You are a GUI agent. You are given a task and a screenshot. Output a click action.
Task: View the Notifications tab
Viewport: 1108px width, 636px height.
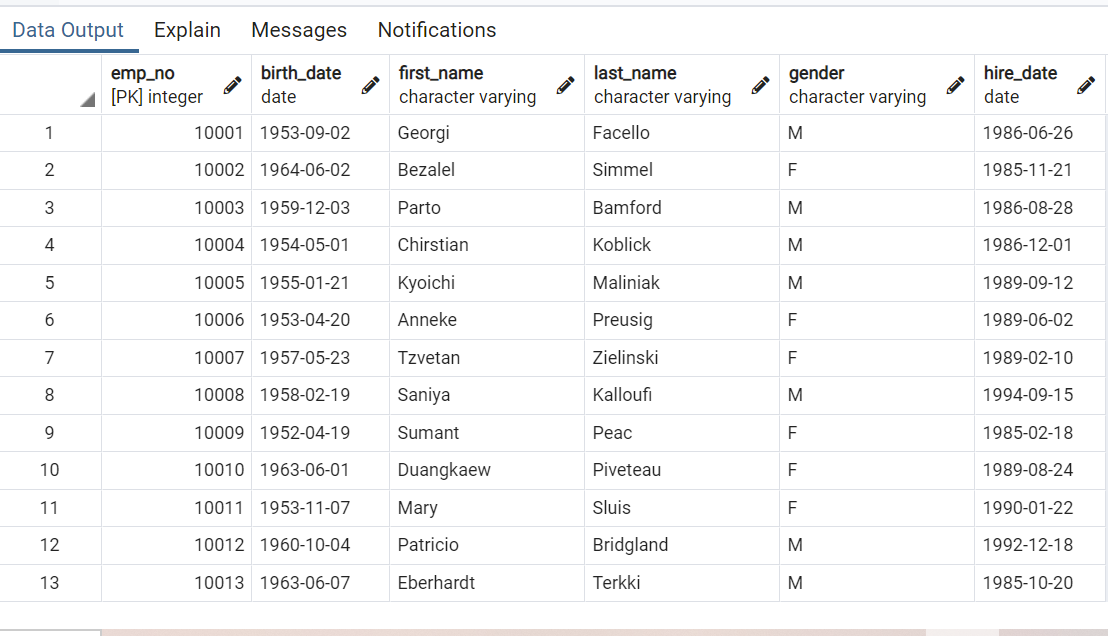pos(436,30)
